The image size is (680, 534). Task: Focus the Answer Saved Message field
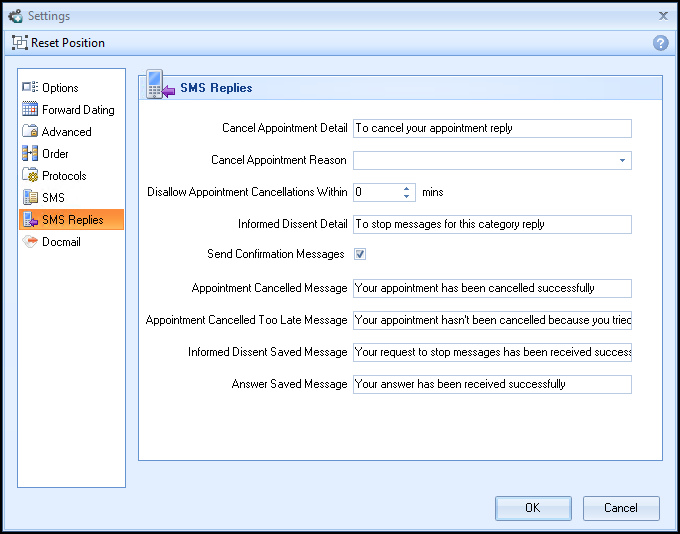pos(492,384)
